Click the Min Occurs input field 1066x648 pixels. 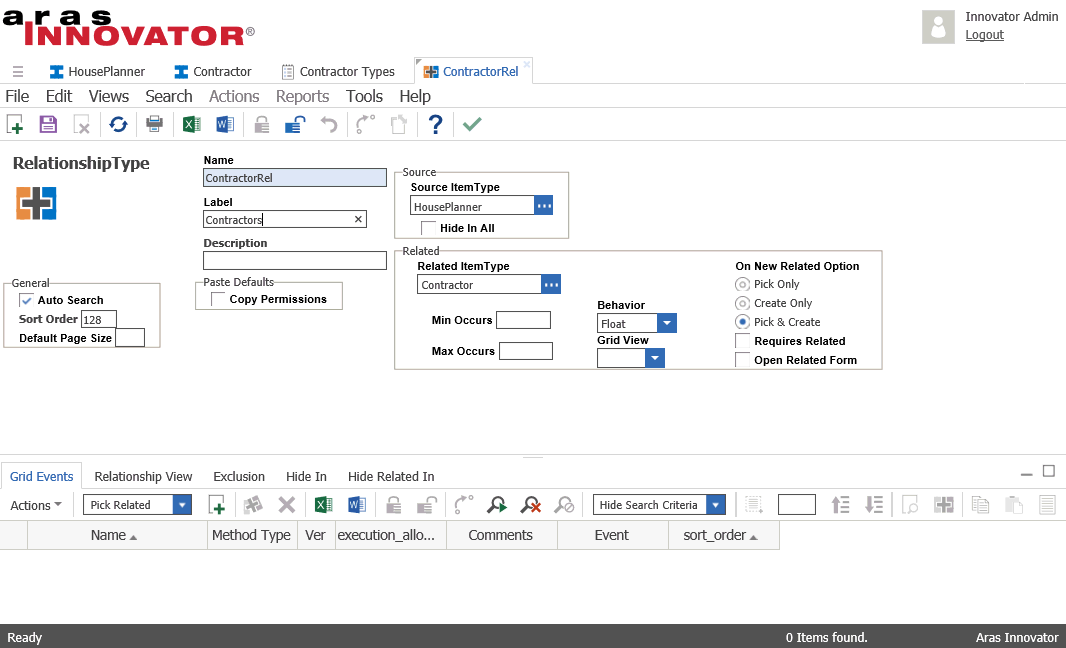[523, 320]
